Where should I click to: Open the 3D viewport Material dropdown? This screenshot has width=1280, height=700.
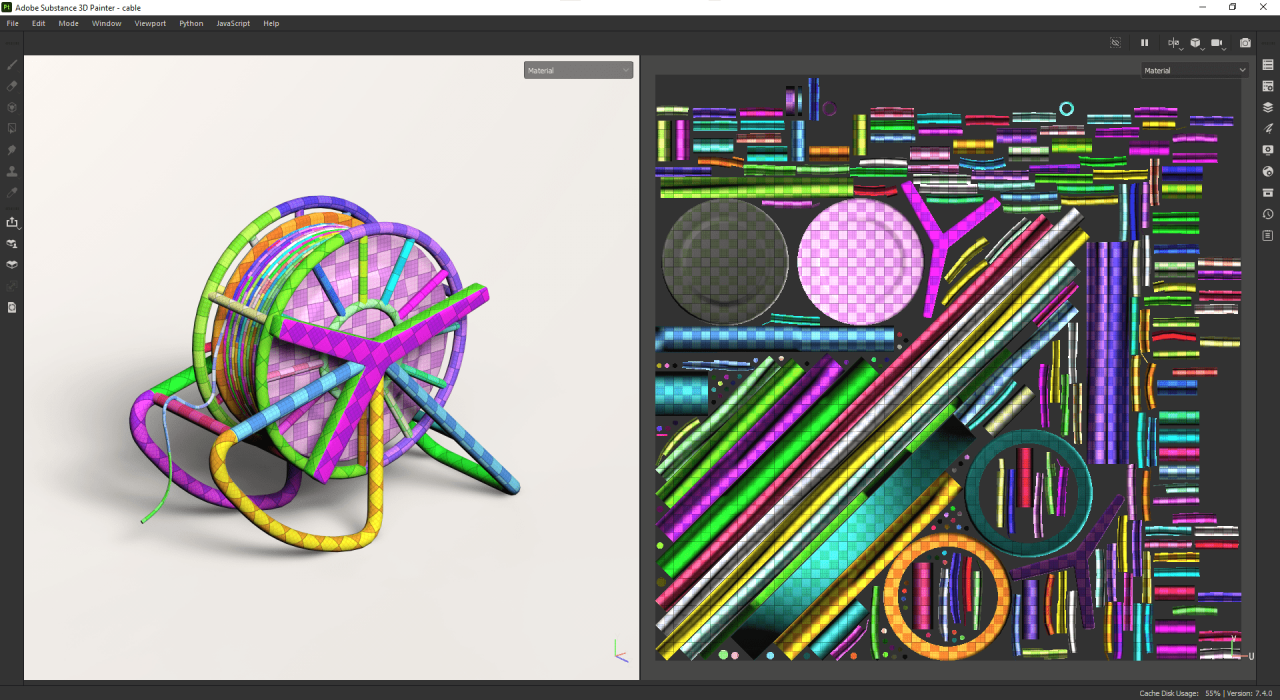pos(578,70)
